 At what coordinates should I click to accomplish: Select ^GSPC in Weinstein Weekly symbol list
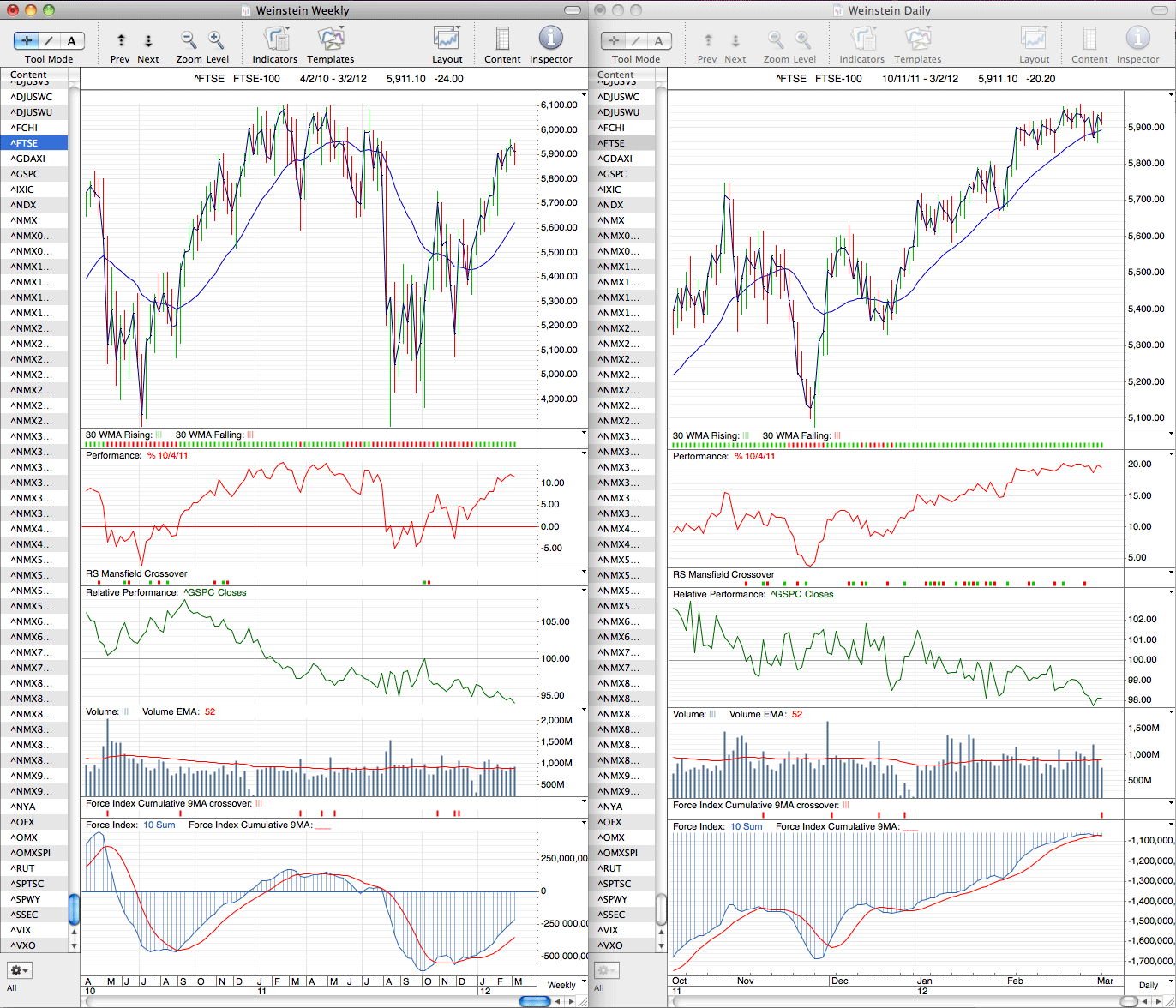33,174
